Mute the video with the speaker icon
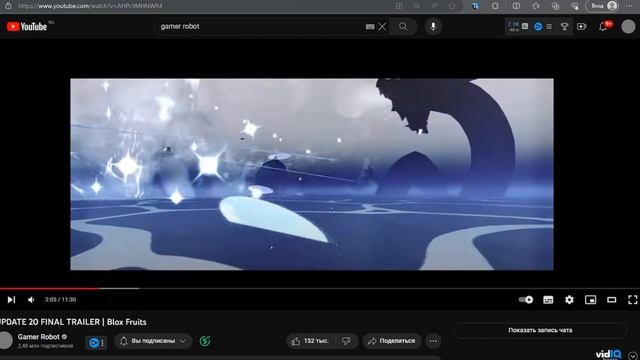The image size is (640, 360). (31, 300)
